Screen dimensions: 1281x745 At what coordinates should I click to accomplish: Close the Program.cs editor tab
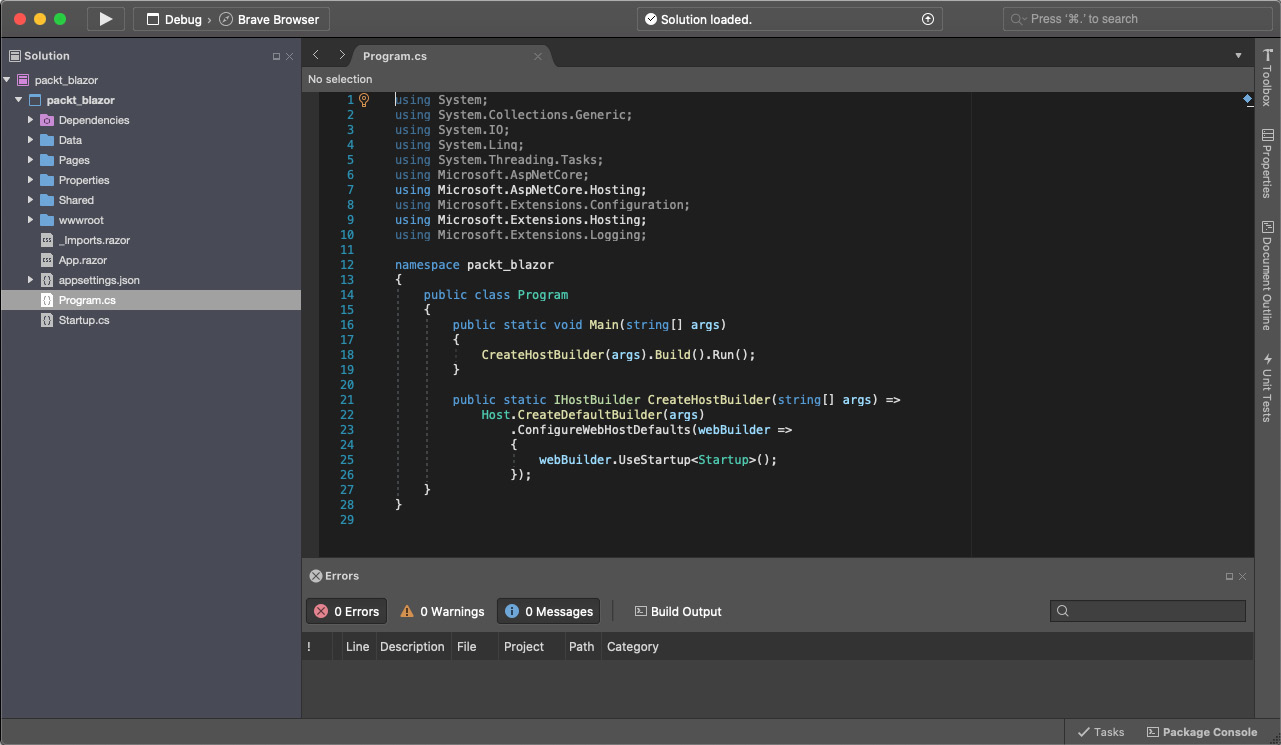pos(538,56)
